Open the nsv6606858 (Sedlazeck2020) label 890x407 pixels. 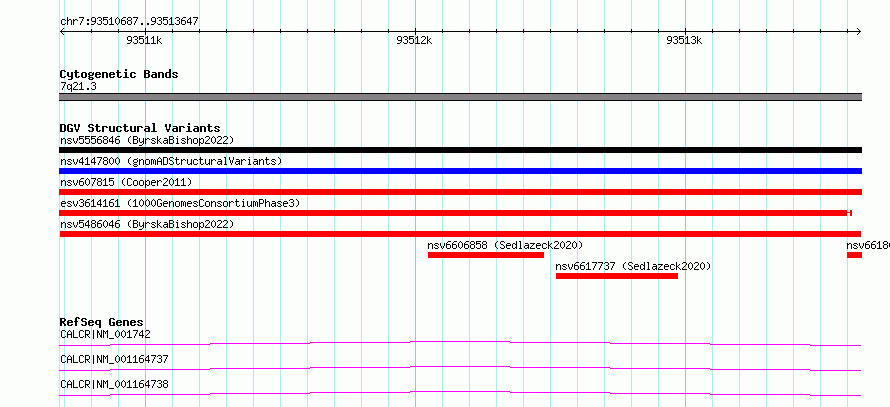505,245
